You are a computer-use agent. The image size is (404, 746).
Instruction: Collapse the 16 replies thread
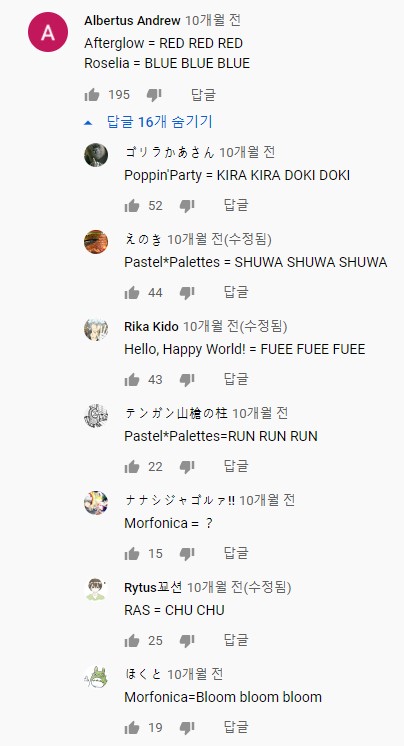coord(148,122)
